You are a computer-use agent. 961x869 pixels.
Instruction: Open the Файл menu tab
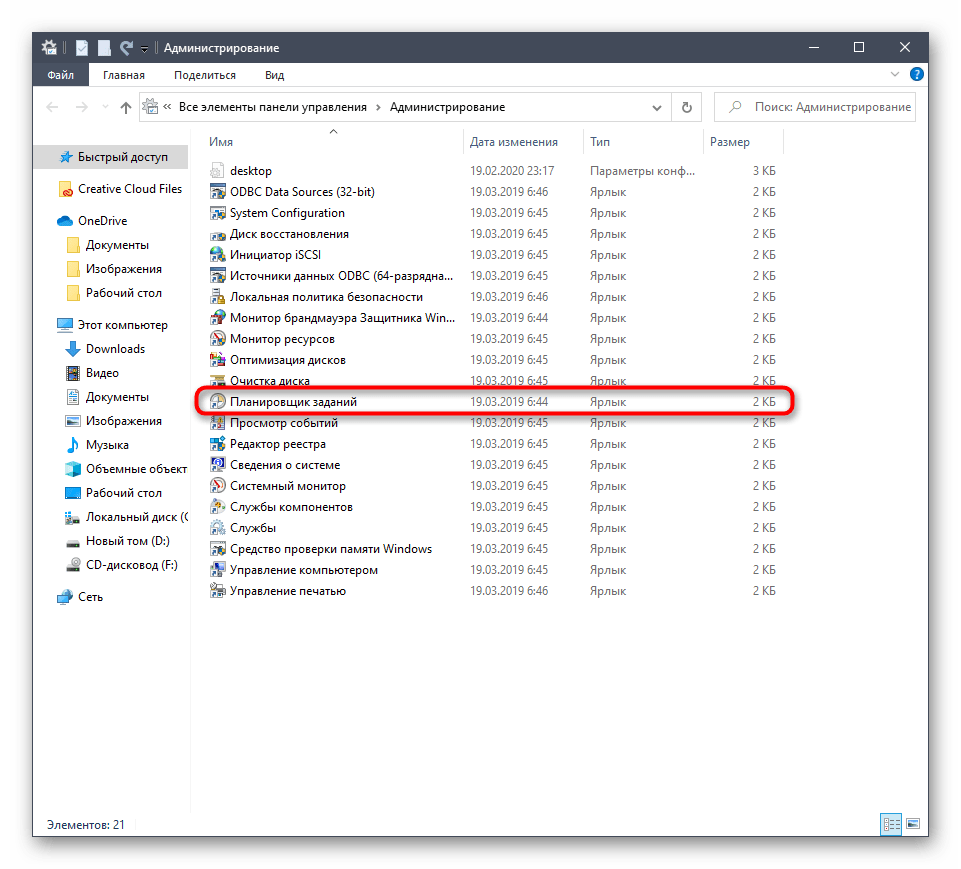click(x=60, y=75)
